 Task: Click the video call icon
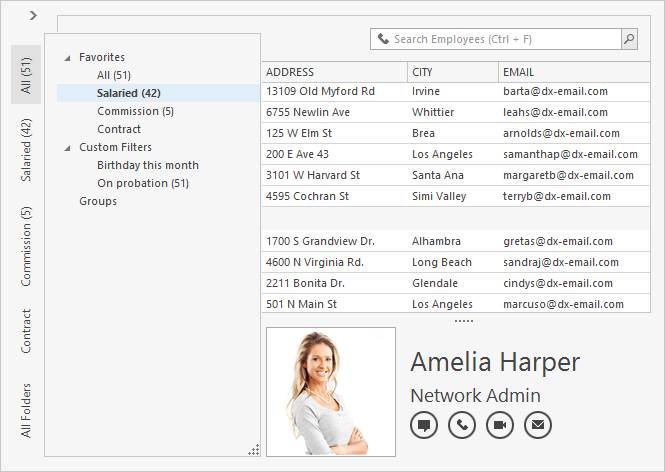coord(500,425)
